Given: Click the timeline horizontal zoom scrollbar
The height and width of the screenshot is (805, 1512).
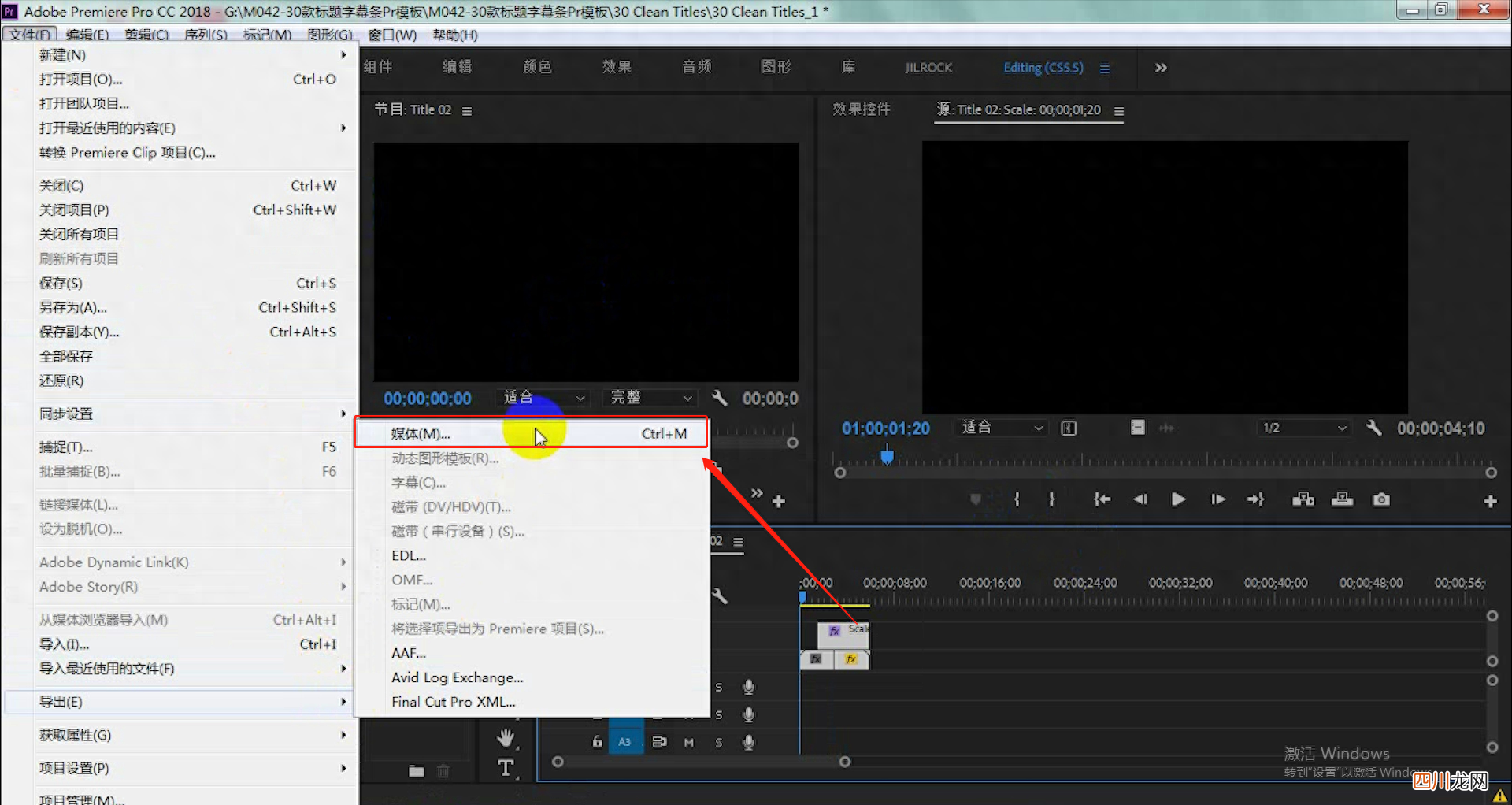Looking at the screenshot, I should (701, 762).
